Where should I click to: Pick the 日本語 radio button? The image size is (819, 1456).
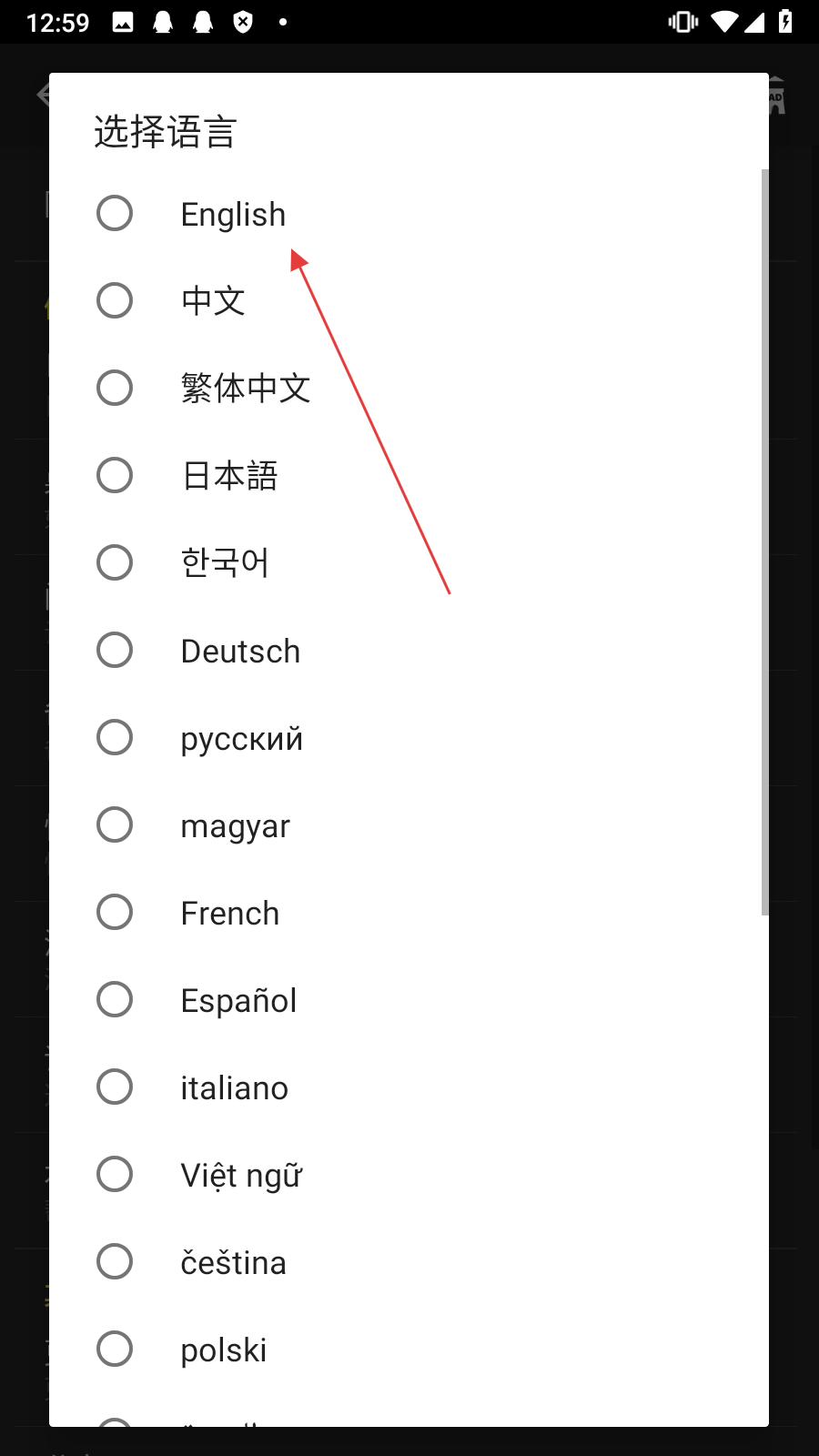click(115, 476)
